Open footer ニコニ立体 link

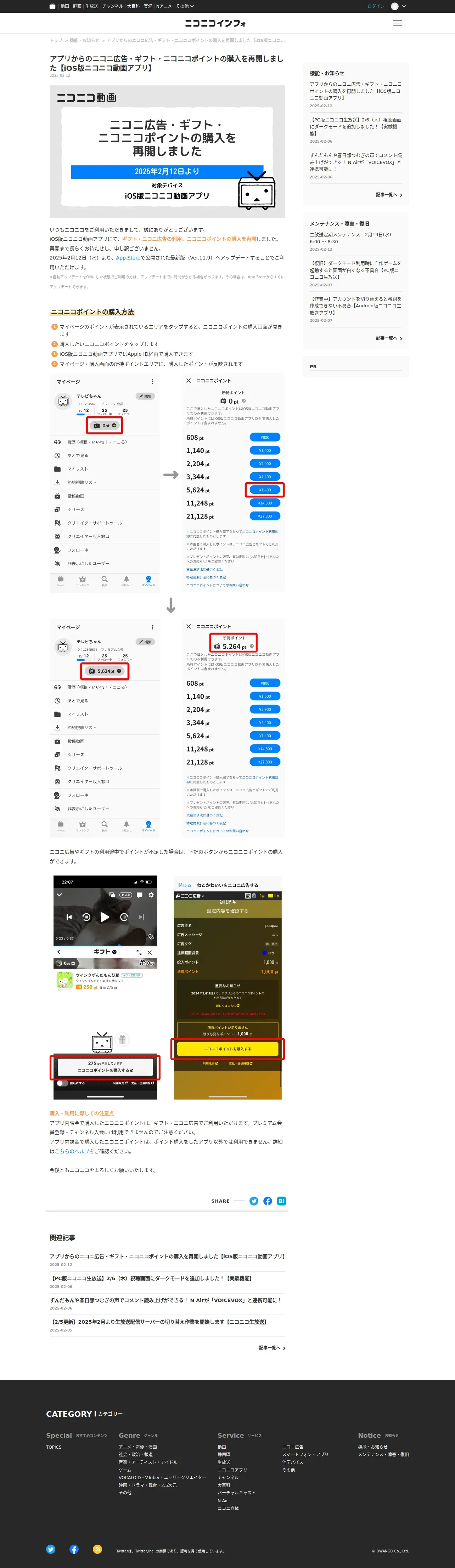pyautogui.click(x=229, y=1509)
